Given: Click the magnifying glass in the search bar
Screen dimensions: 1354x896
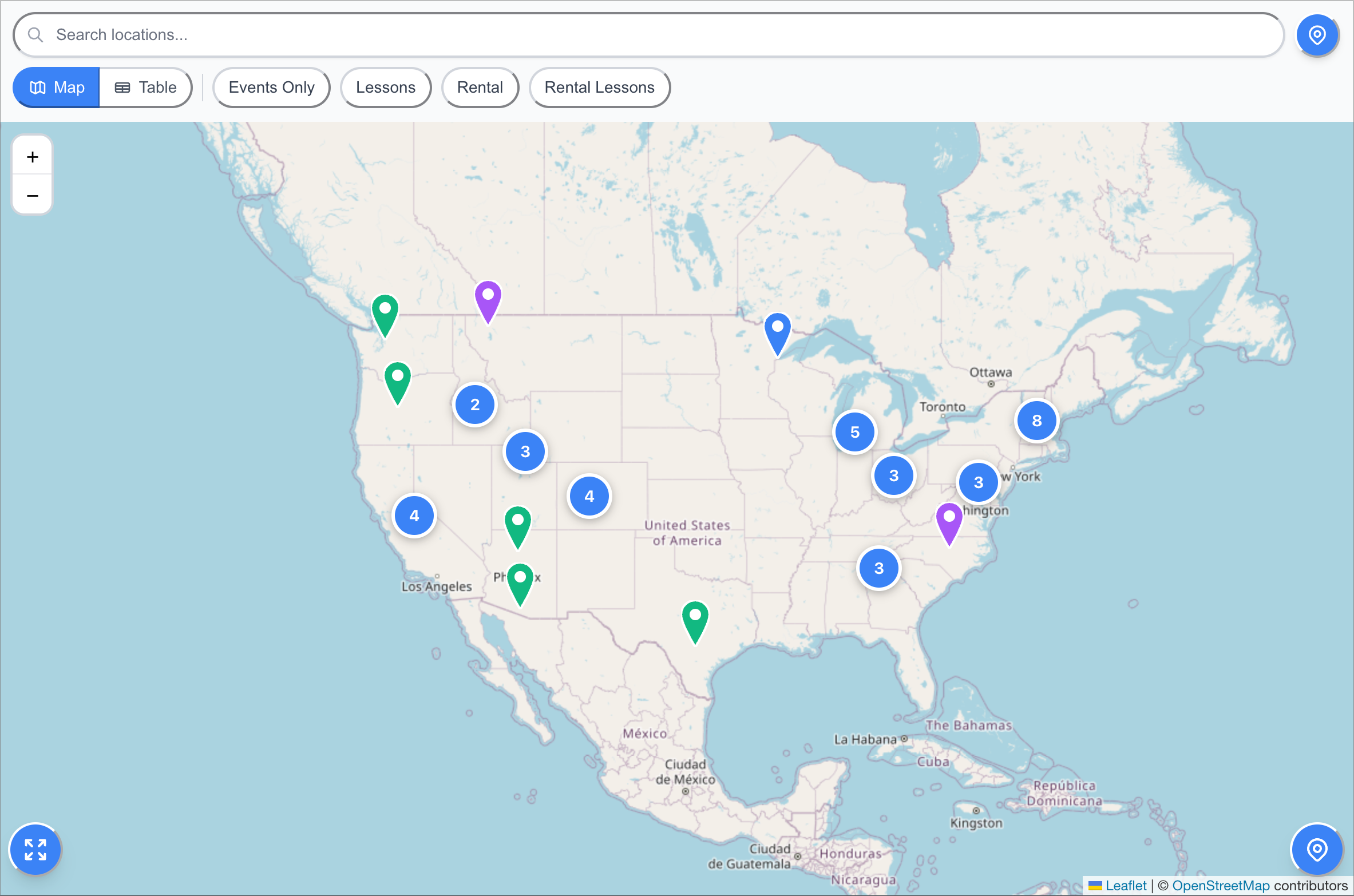Looking at the screenshot, I should pos(35,34).
